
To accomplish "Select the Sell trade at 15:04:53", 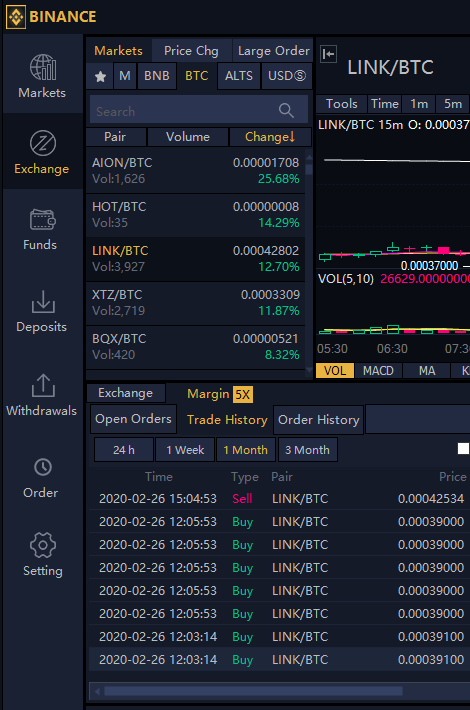I will (x=279, y=499).
